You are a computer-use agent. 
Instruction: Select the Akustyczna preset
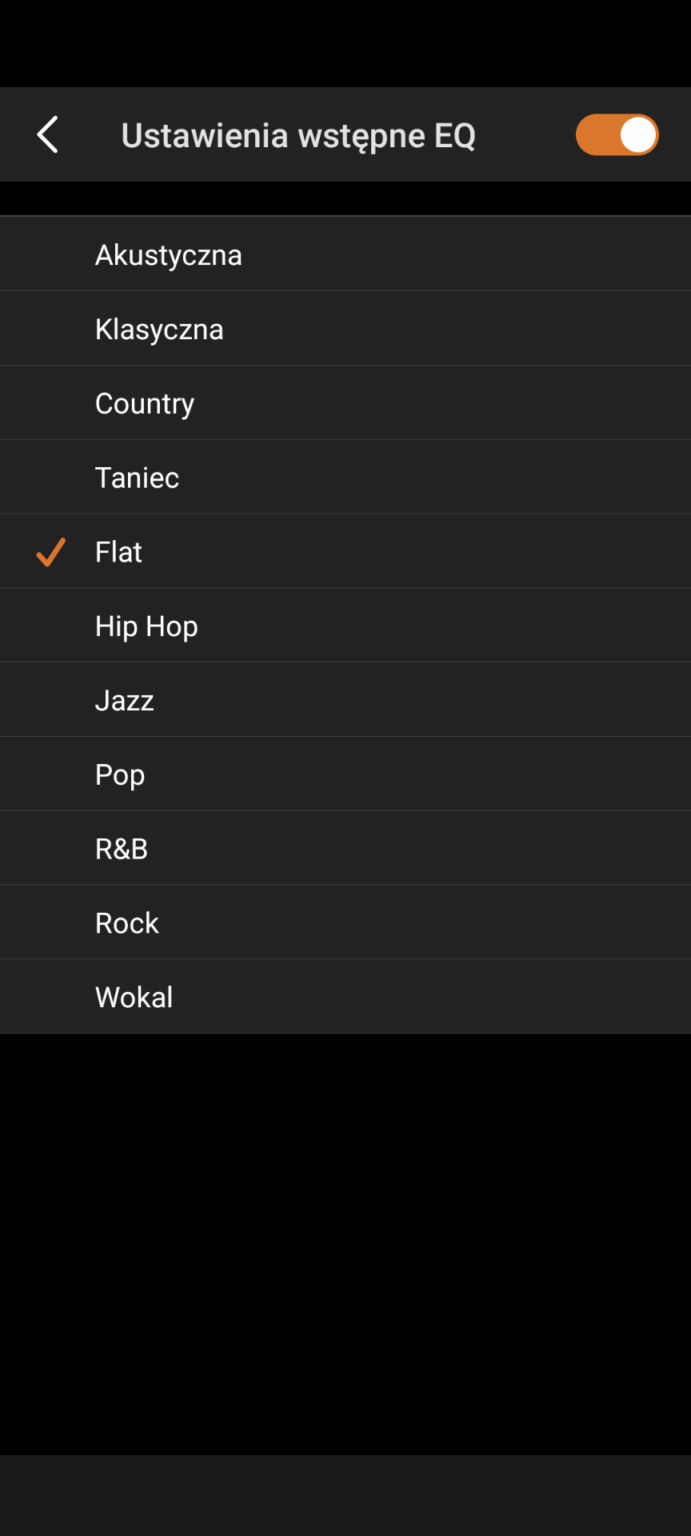(168, 255)
